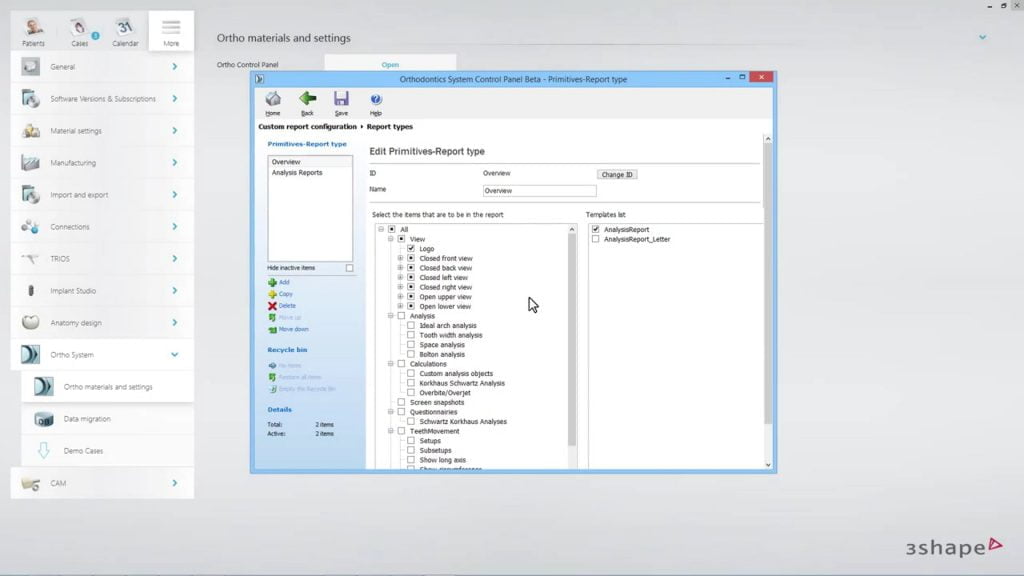
Task: Open Help from the question mark icon
Action: tap(376, 100)
